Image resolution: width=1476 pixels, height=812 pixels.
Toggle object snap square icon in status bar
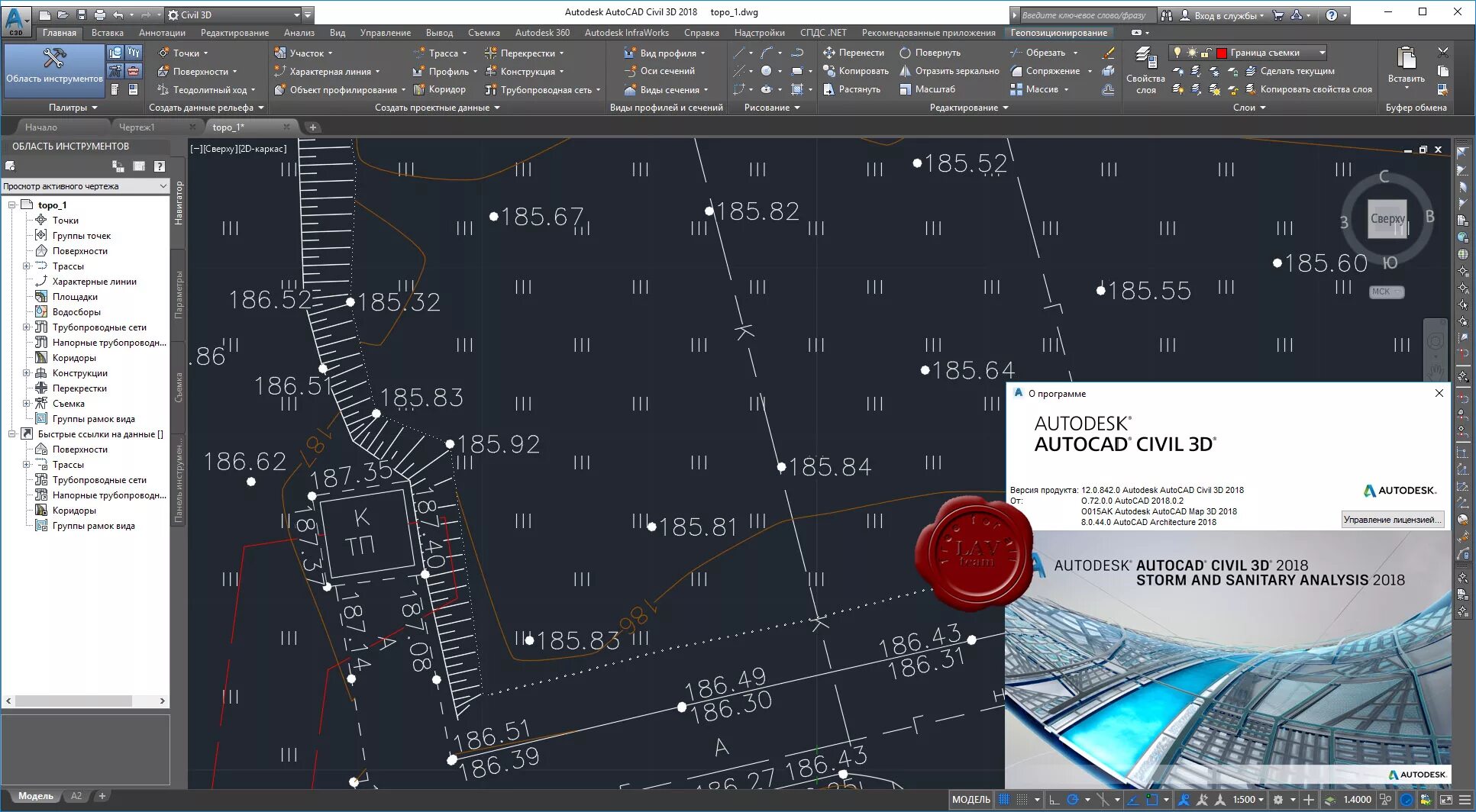click(1152, 800)
